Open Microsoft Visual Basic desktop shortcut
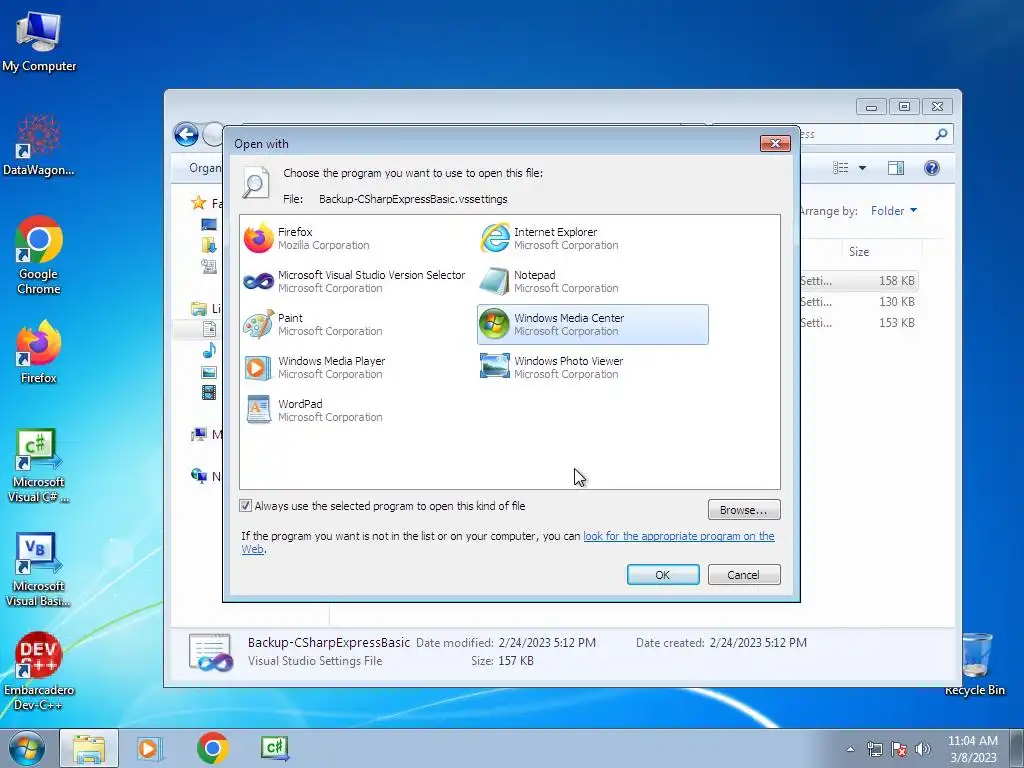This screenshot has height=768, width=1024. [39, 569]
